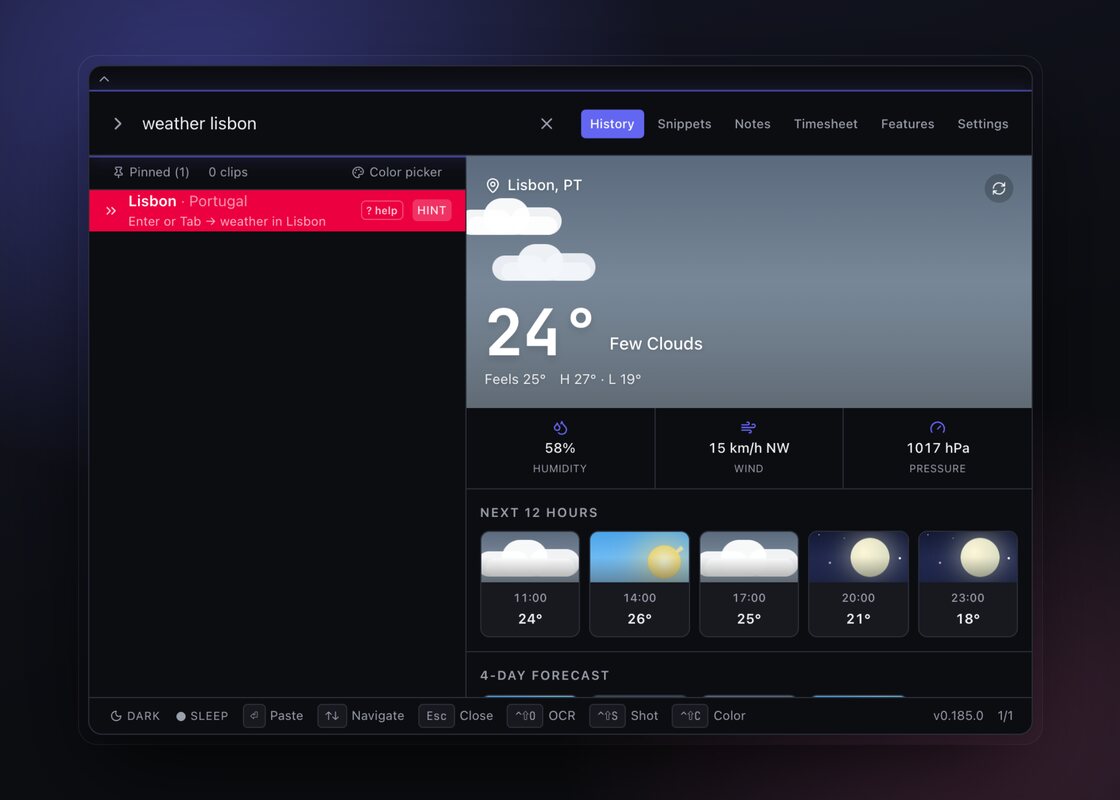Screen dimensions: 1120x800
Task: Click the prompt chevron beside the search text
Action: tap(118, 124)
